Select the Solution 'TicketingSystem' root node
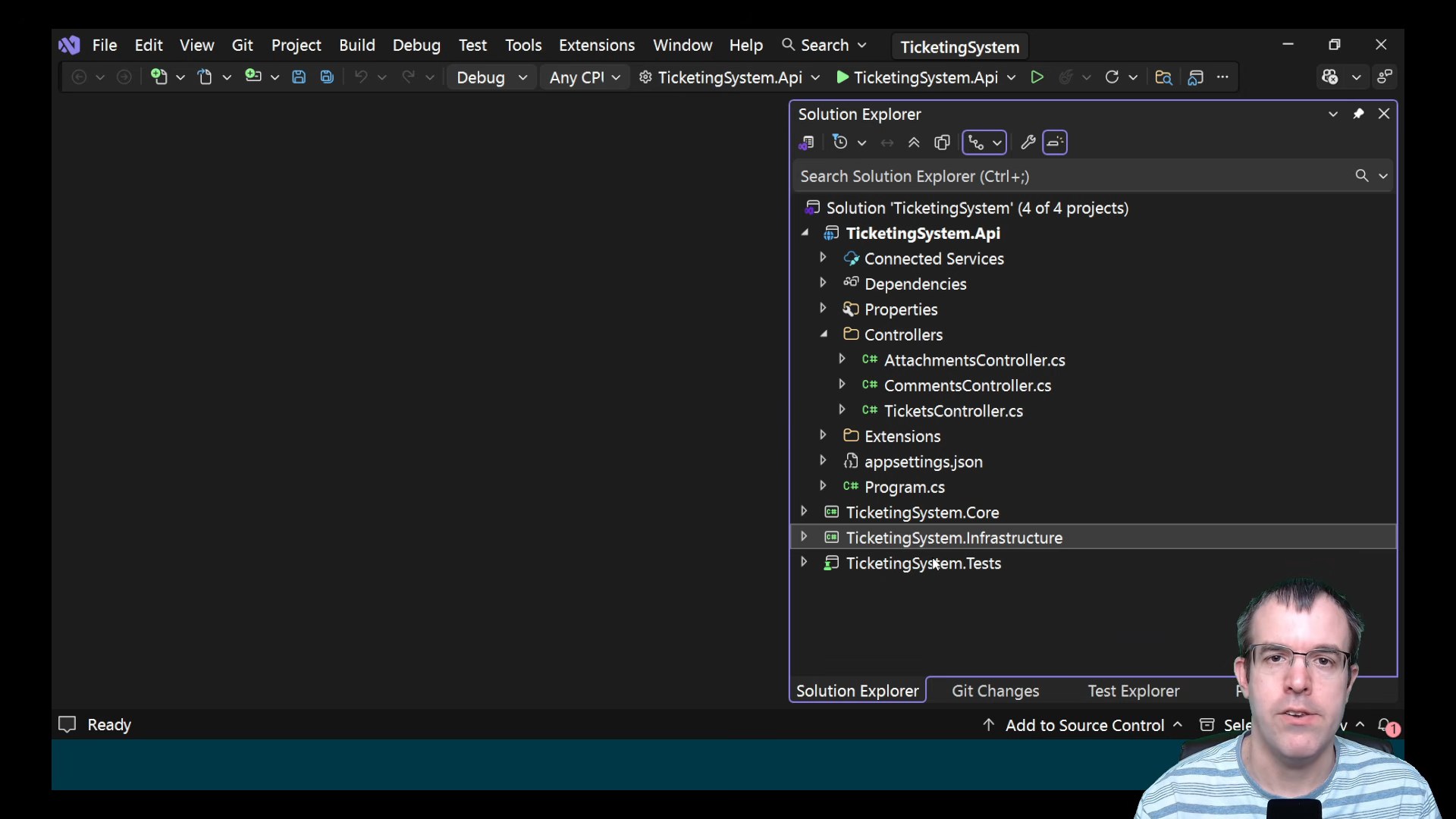Viewport: 1456px width, 819px height. coord(977,208)
